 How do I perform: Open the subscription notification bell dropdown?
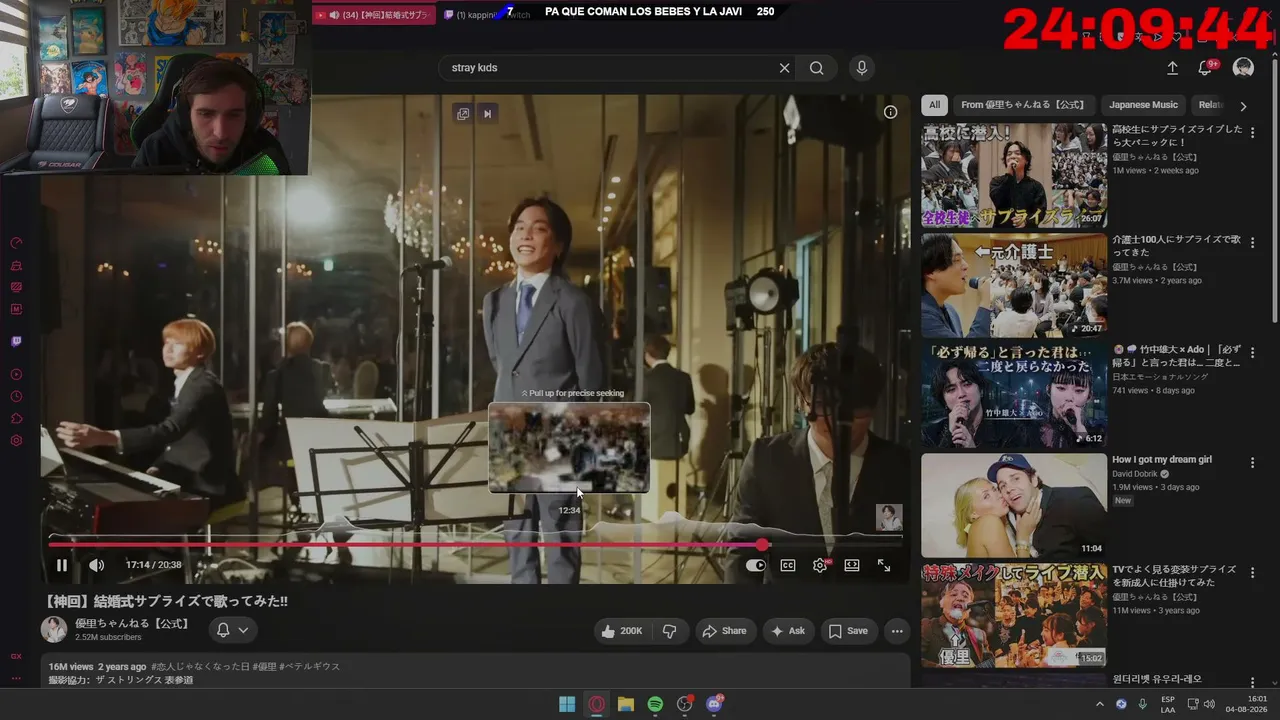coord(231,630)
